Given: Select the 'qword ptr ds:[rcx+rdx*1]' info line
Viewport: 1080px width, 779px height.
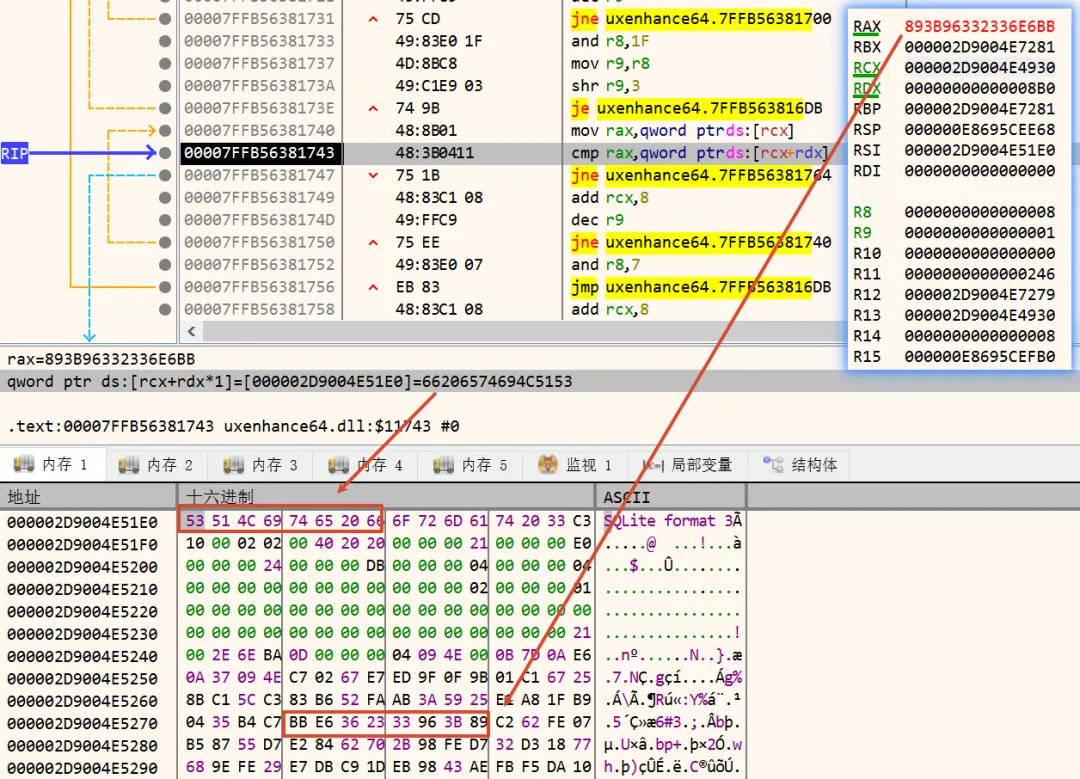Looking at the screenshot, I should [289, 382].
